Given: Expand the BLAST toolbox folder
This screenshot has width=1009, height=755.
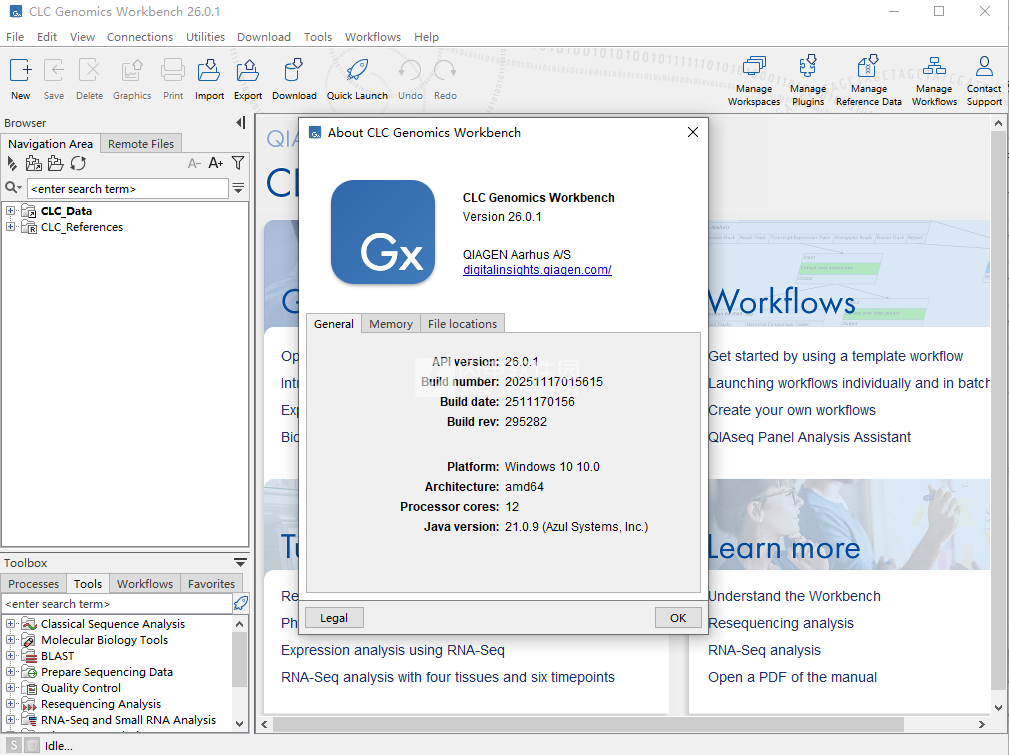Looking at the screenshot, I should point(11,656).
